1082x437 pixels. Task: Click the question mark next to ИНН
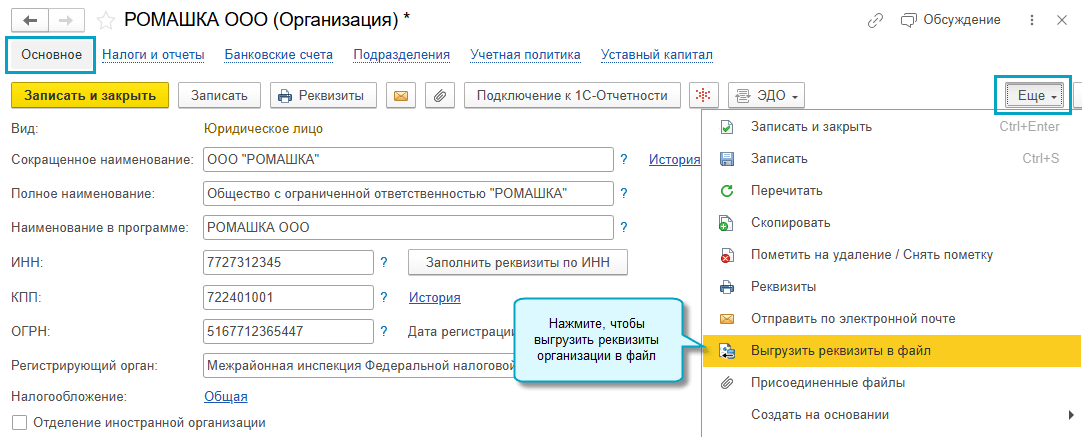(x=383, y=263)
